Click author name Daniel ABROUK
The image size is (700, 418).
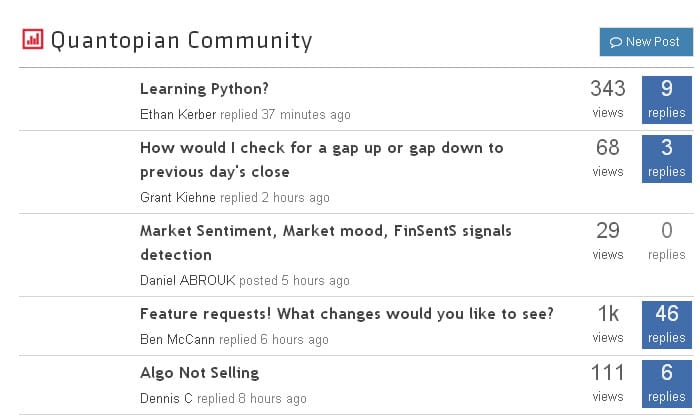(x=186, y=281)
